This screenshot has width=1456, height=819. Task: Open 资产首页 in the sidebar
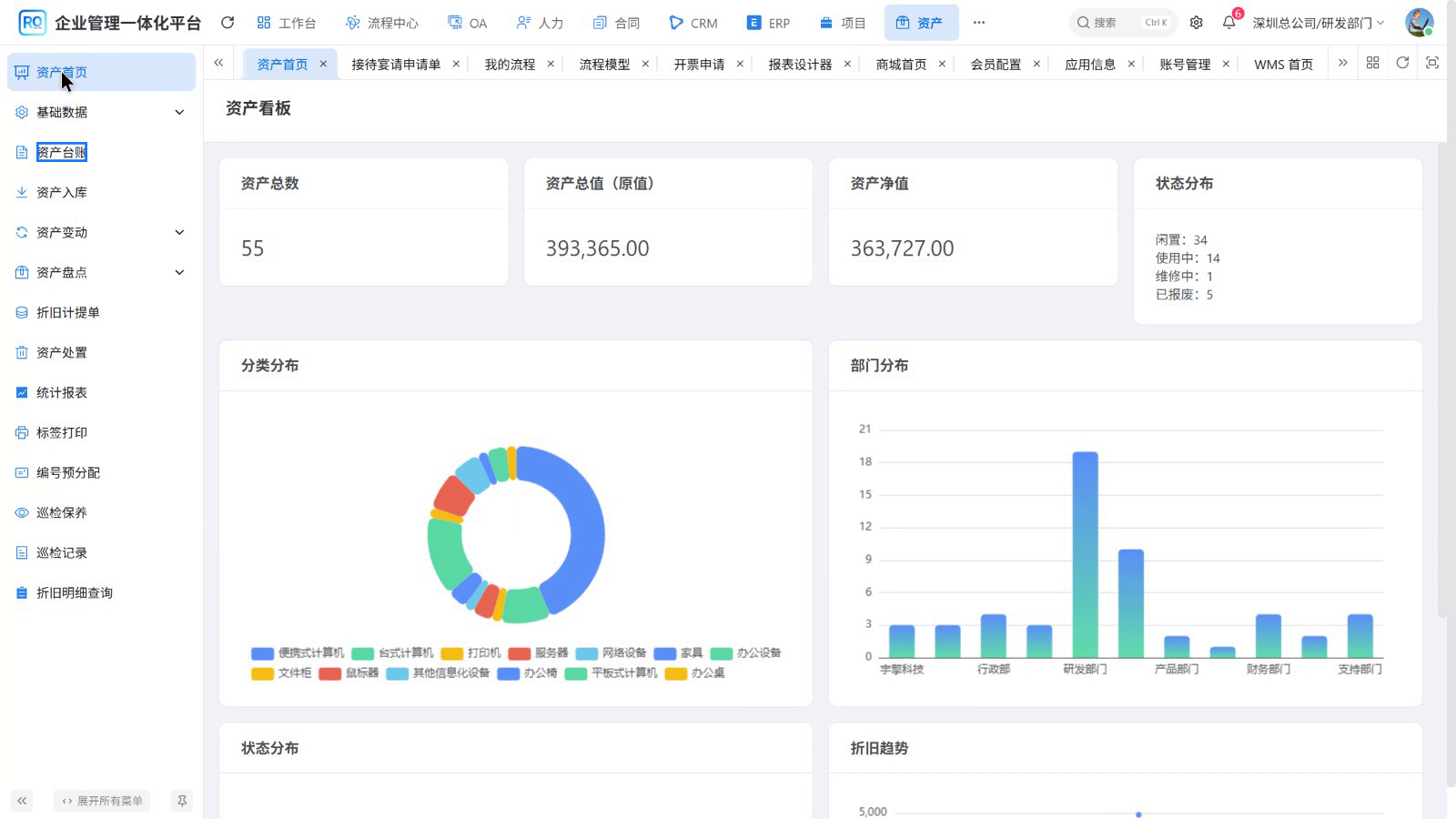[101, 72]
